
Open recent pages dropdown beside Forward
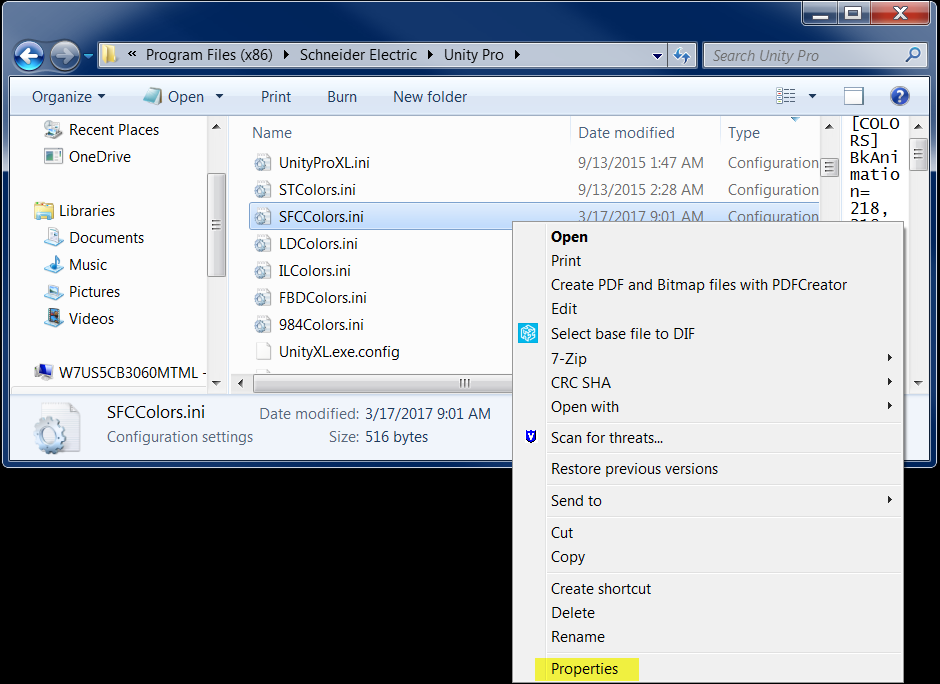point(89,56)
